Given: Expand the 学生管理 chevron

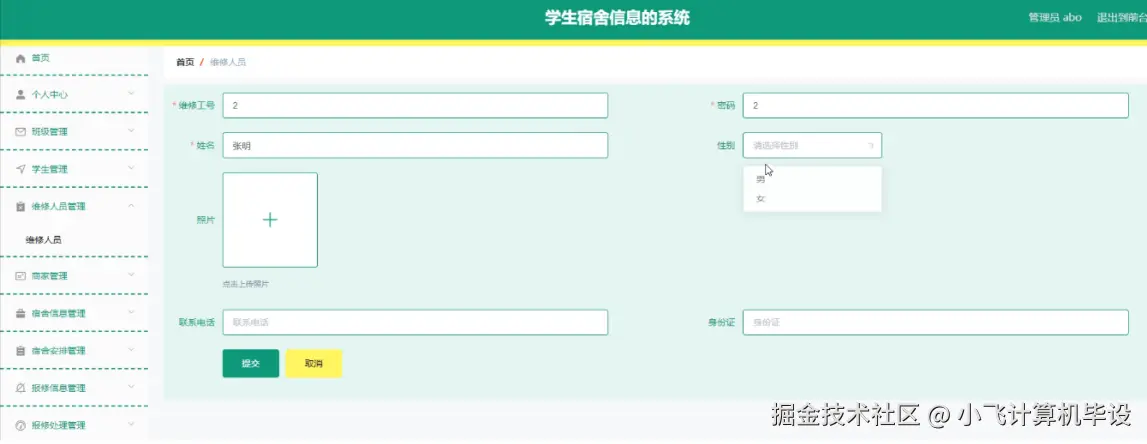Looking at the screenshot, I should (131, 168).
